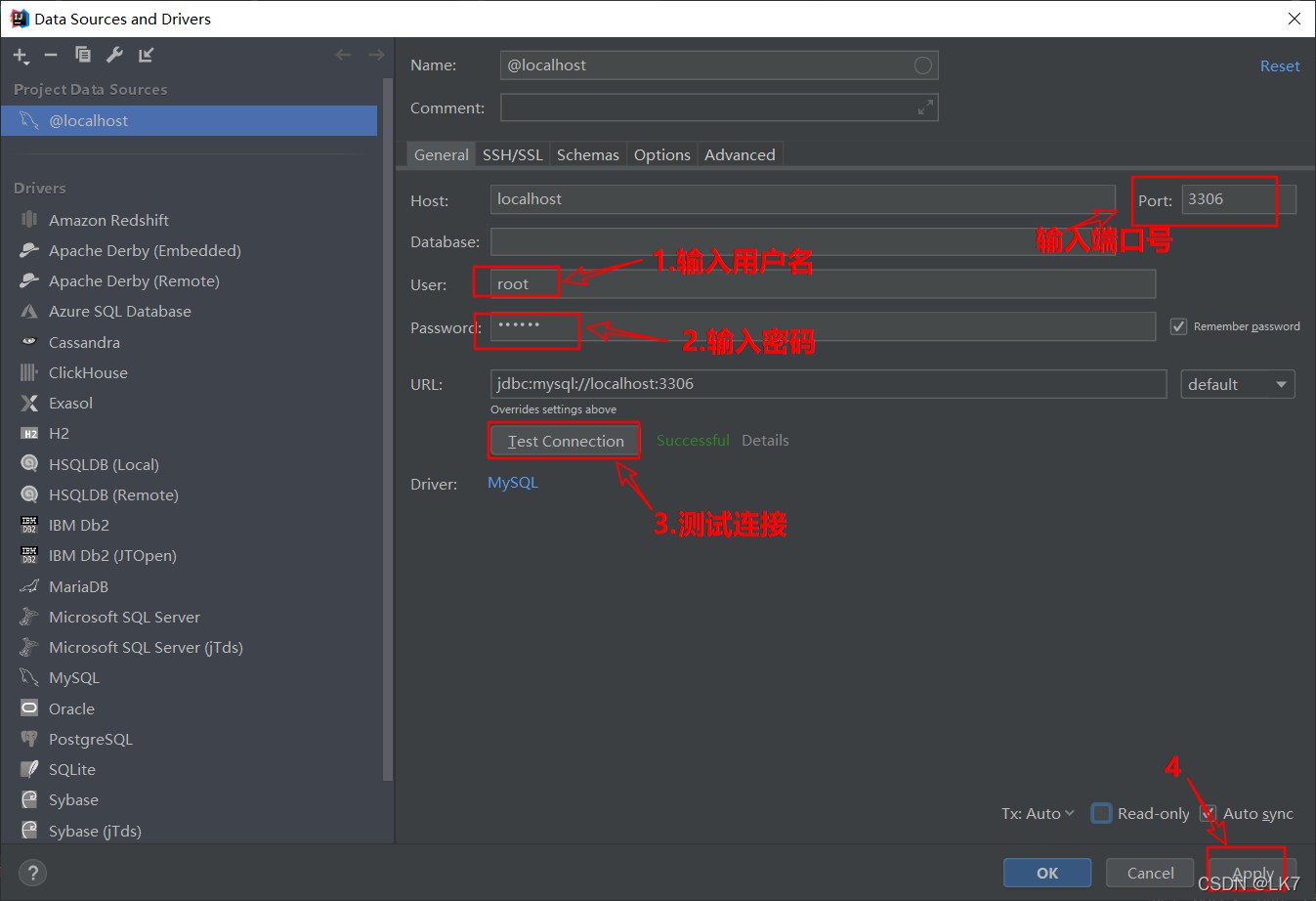Click the Test Connection button

[564, 441]
